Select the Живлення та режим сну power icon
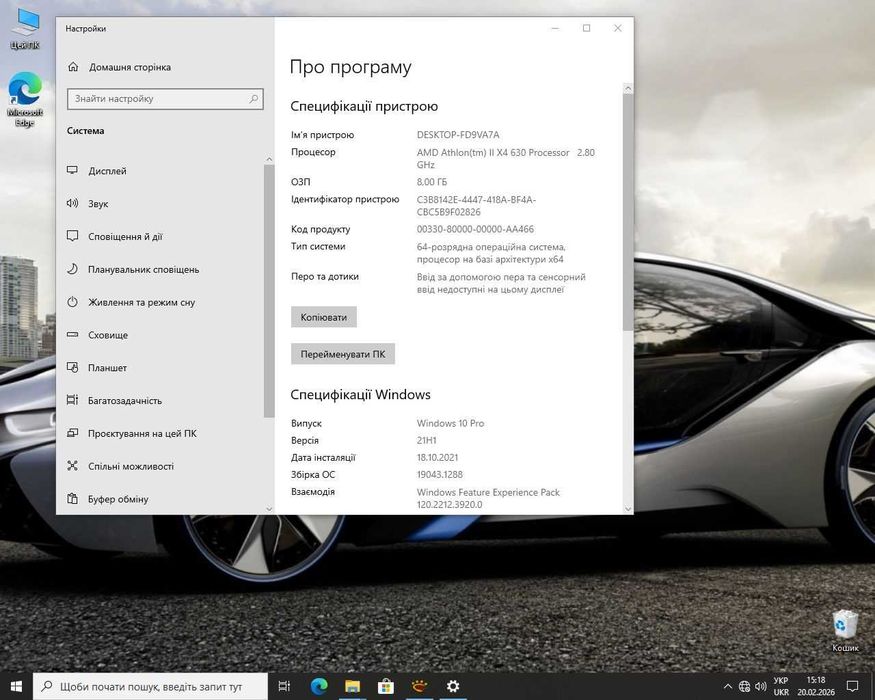 [x=73, y=302]
